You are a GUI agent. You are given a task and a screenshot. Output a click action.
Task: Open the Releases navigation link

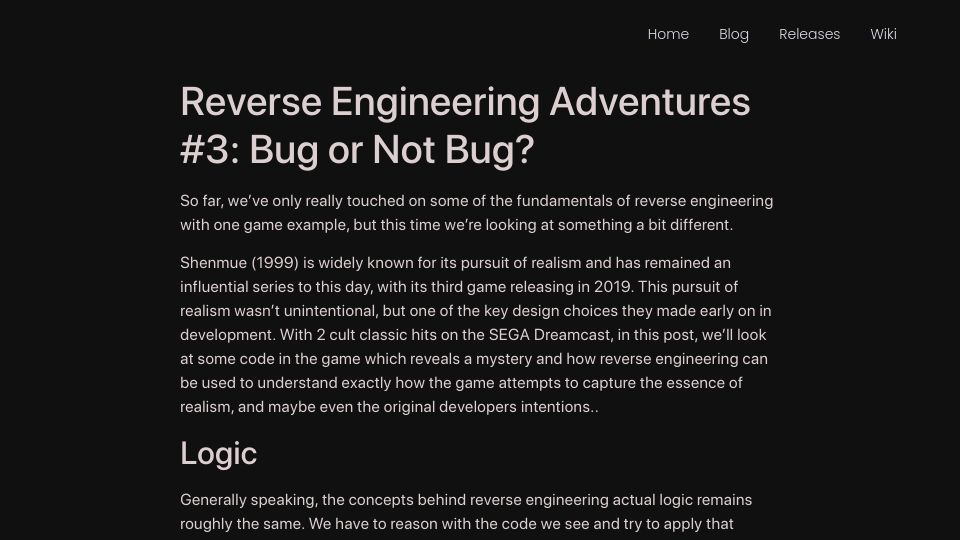click(809, 34)
